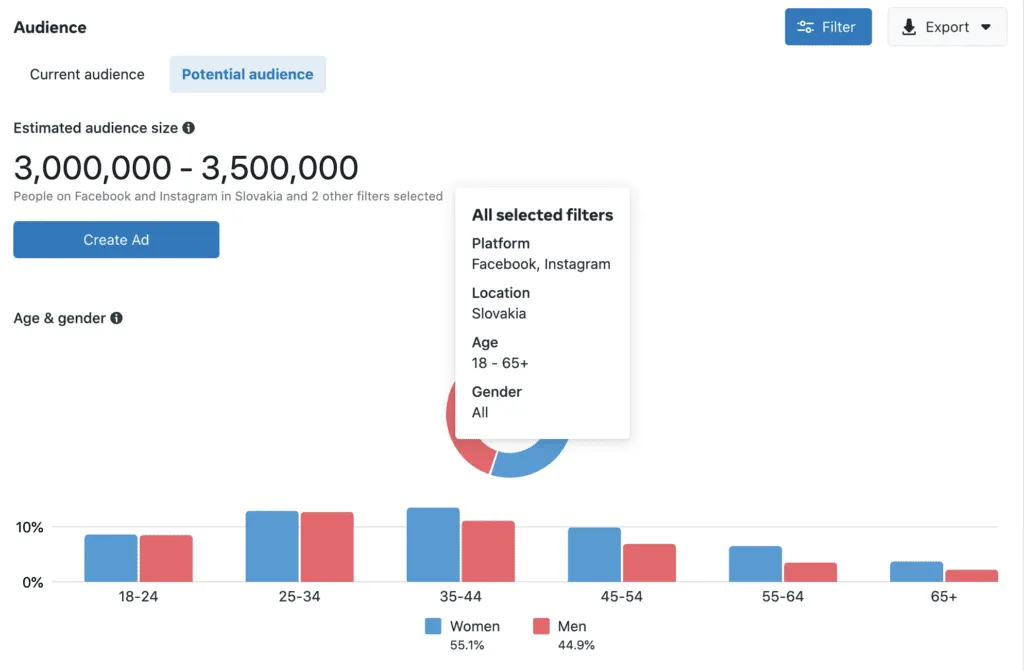Click the Women bar for ages 35-44
This screenshot has height=671, width=1024.
(x=433, y=545)
